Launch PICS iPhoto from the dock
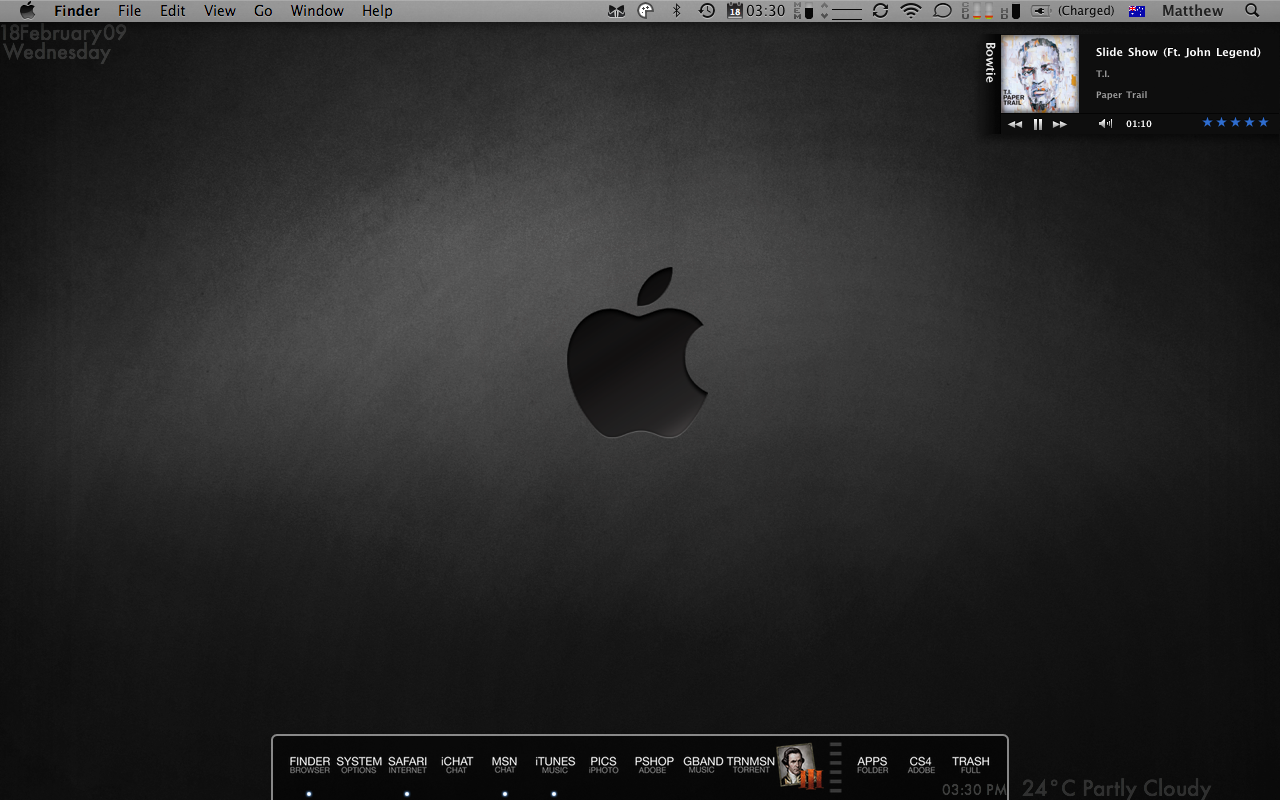Viewport: 1280px width, 800px height. pyautogui.click(x=604, y=765)
